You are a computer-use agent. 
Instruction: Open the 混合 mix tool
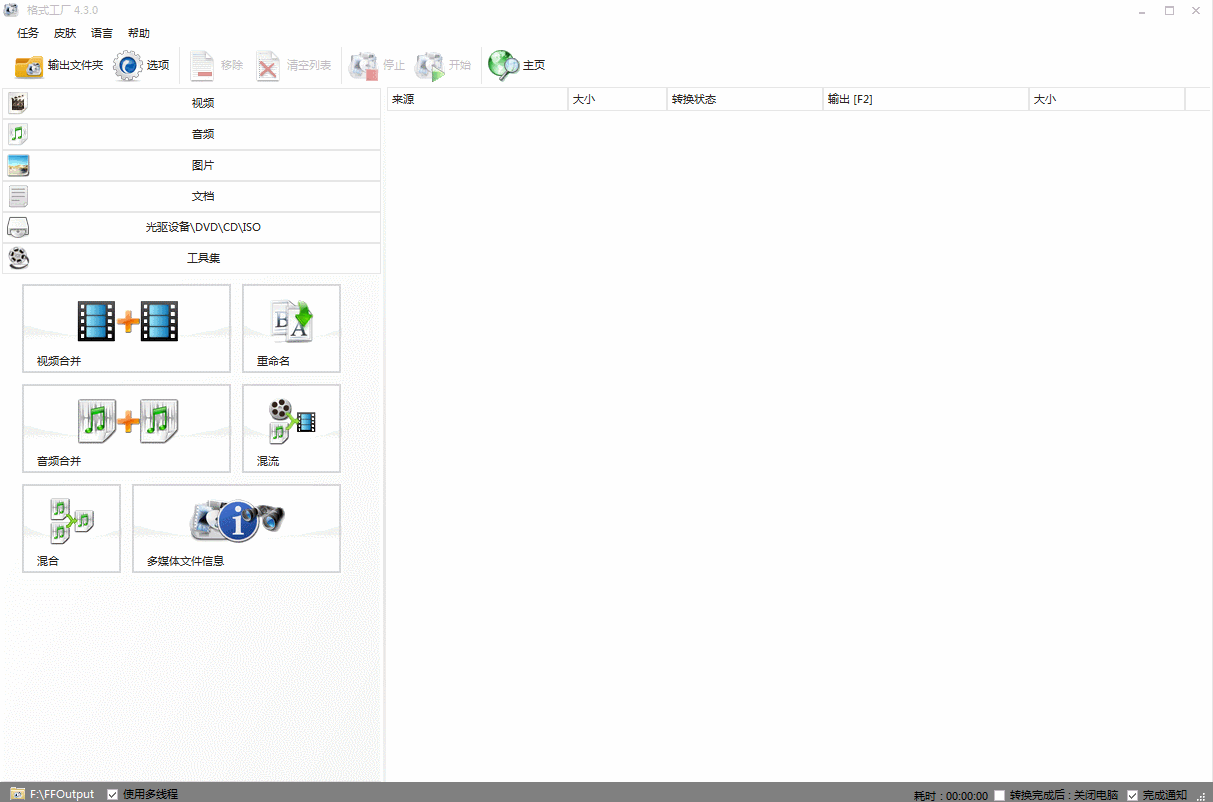coord(71,528)
